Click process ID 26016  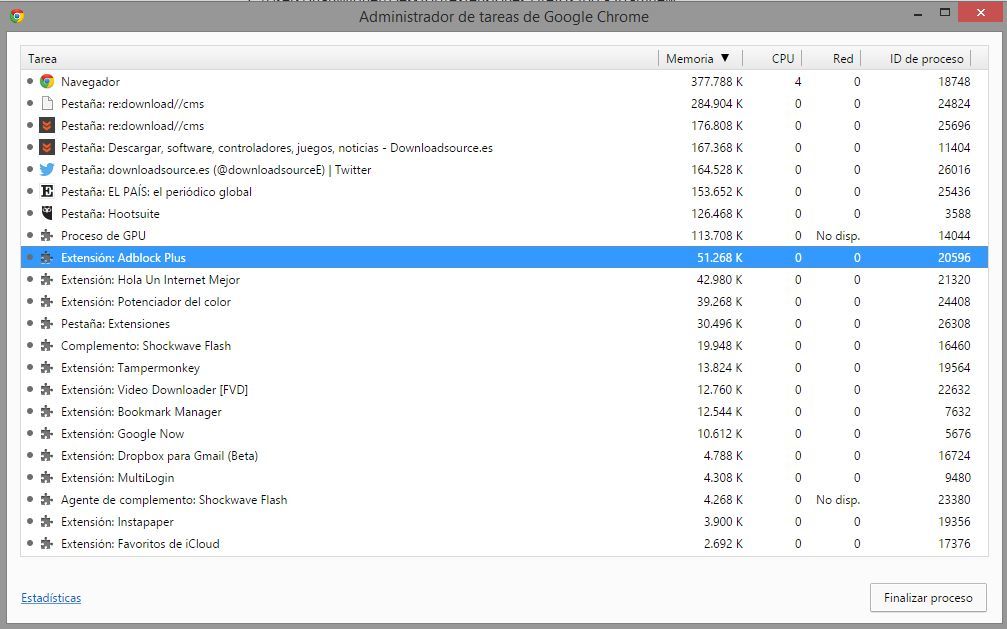tap(954, 170)
